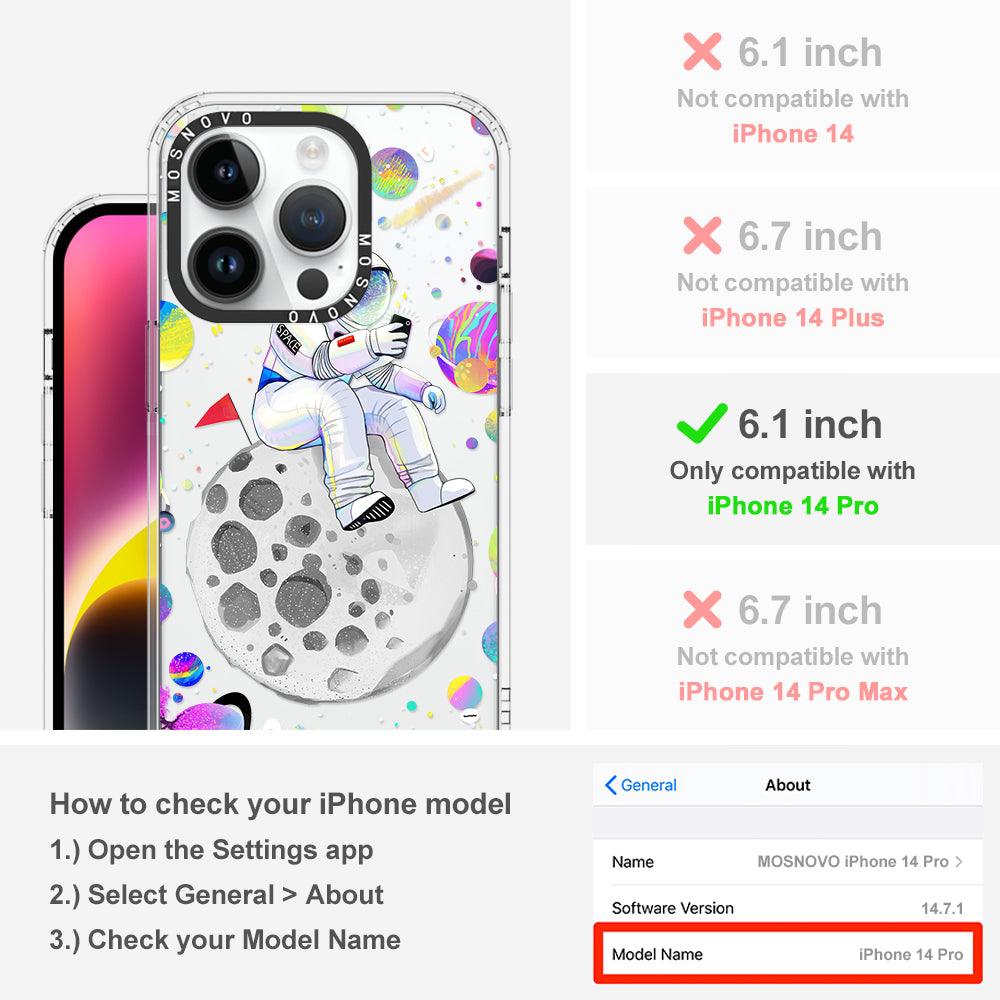The image size is (1000, 1000).
Task: Click the green checkmark for iPhone 14 Pro
Action: point(702,423)
